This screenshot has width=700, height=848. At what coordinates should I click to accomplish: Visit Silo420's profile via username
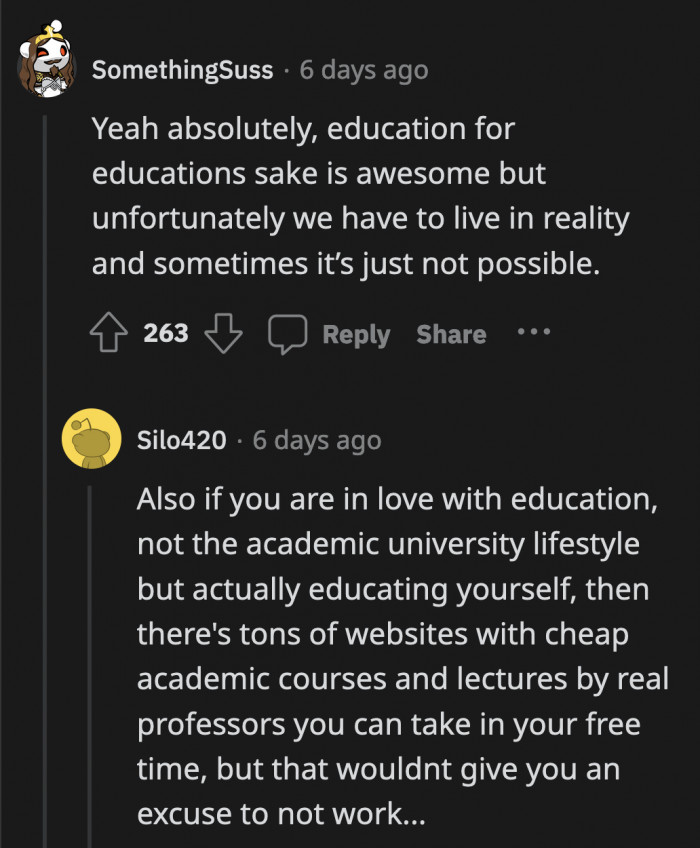click(182, 441)
